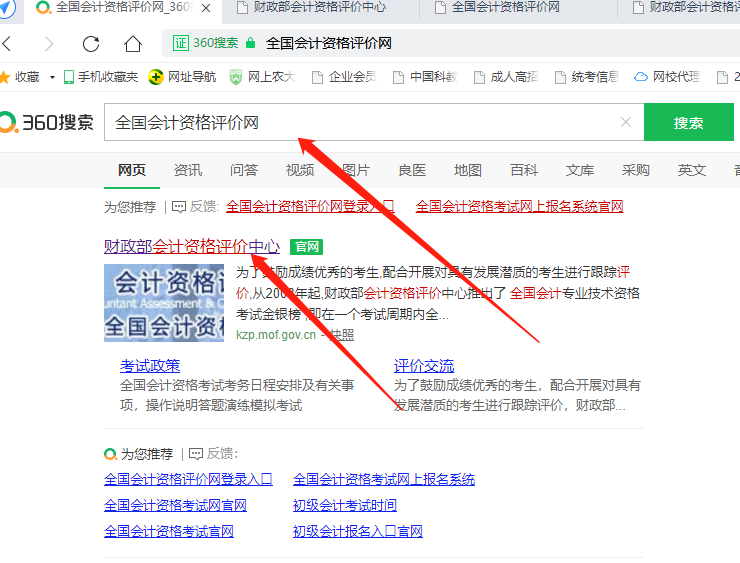Select the 文库 search category
This screenshot has width=740, height=563.
(x=580, y=170)
